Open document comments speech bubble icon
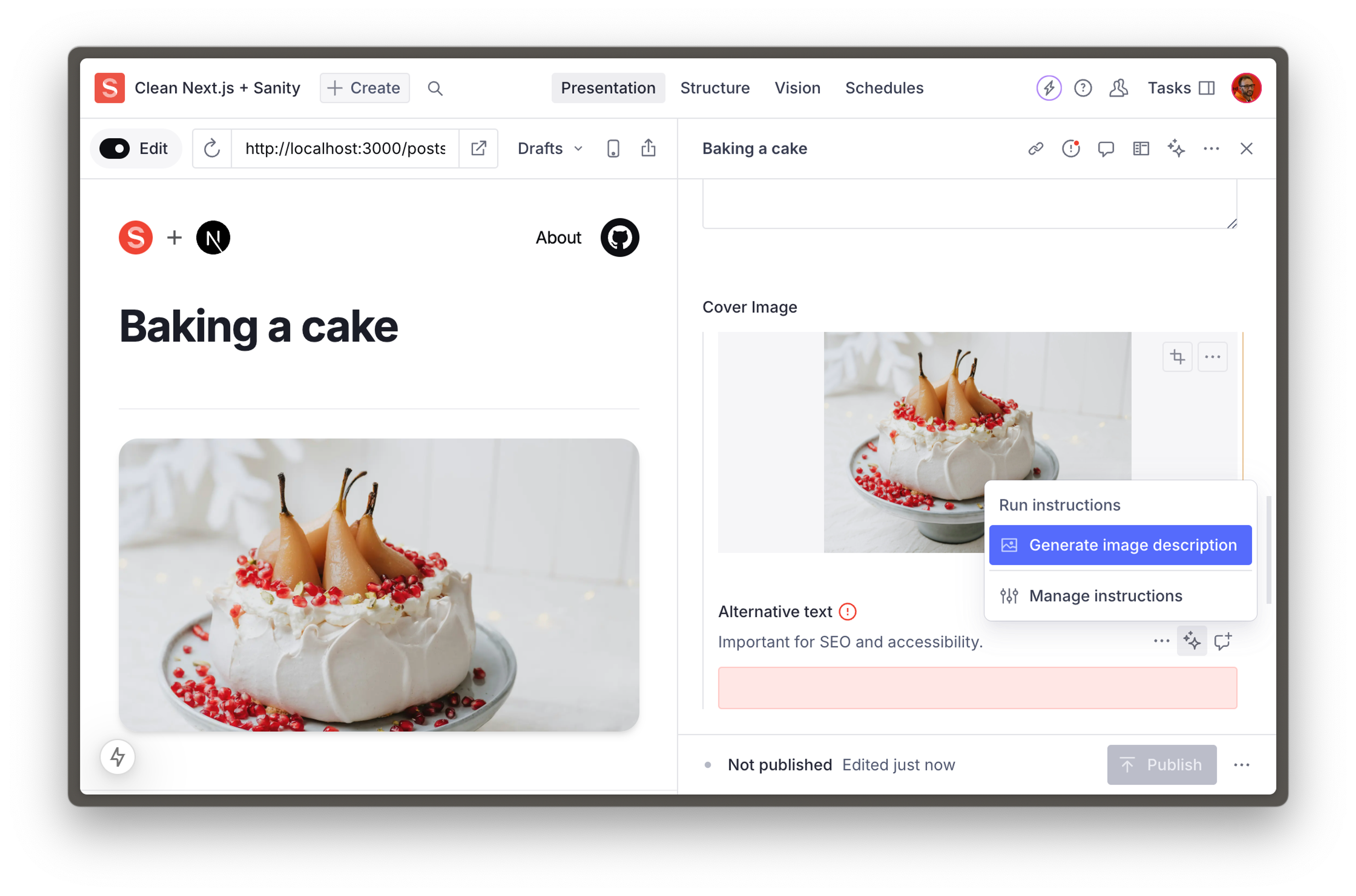Screen dimensions: 1356x896 [x=1106, y=149]
